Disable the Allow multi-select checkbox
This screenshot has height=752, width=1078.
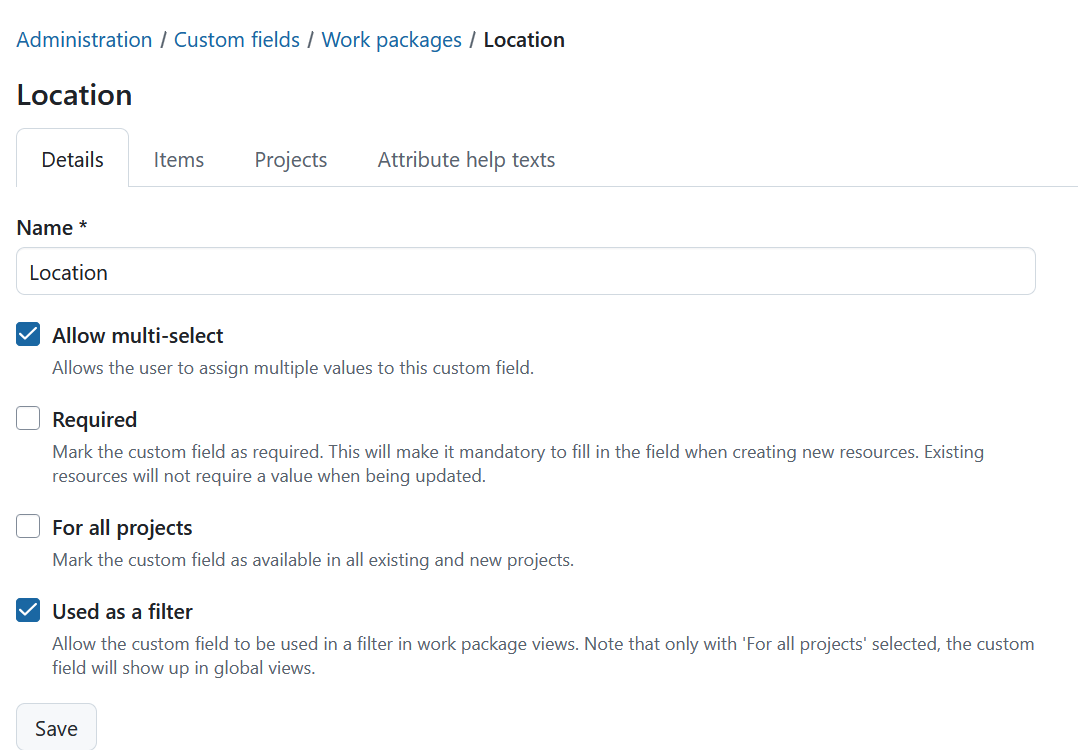pyautogui.click(x=27, y=334)
